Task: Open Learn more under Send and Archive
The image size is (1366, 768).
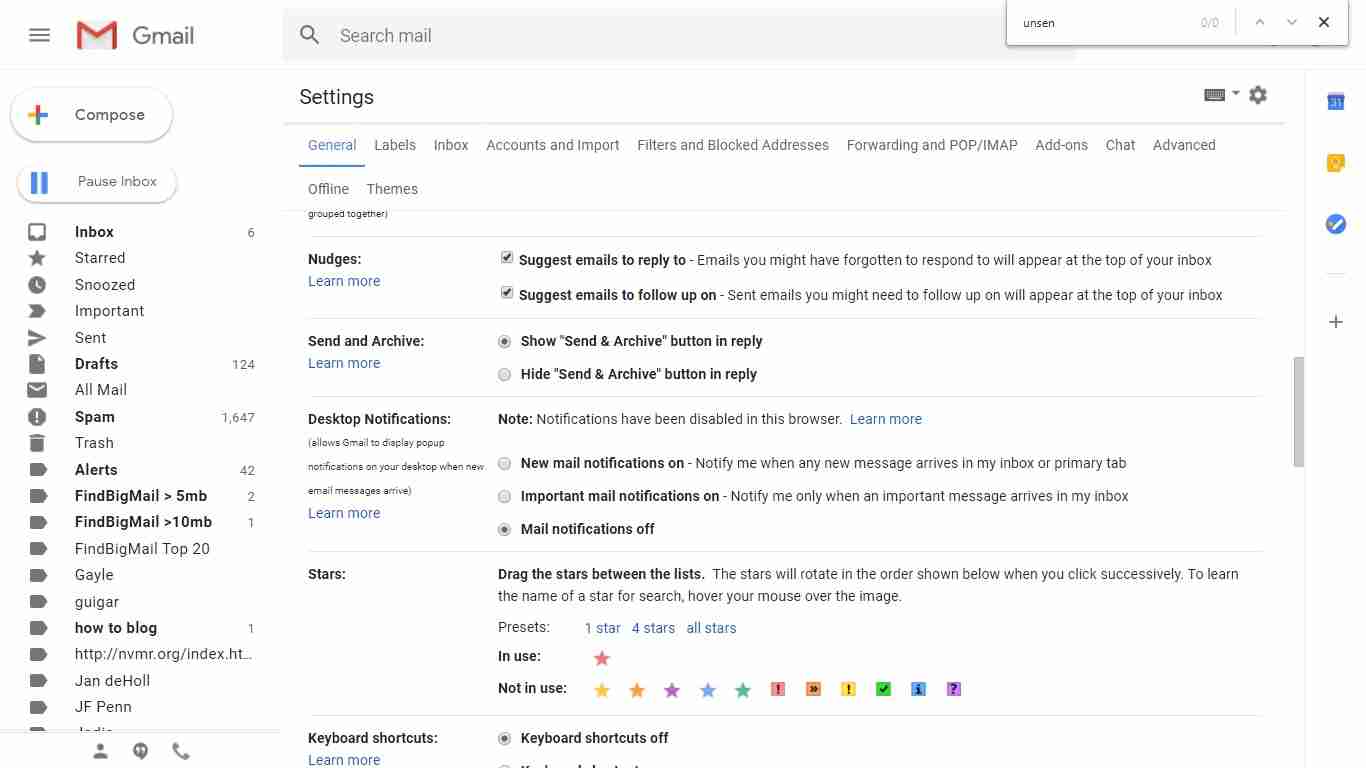Action: click(x=344, y=363)
